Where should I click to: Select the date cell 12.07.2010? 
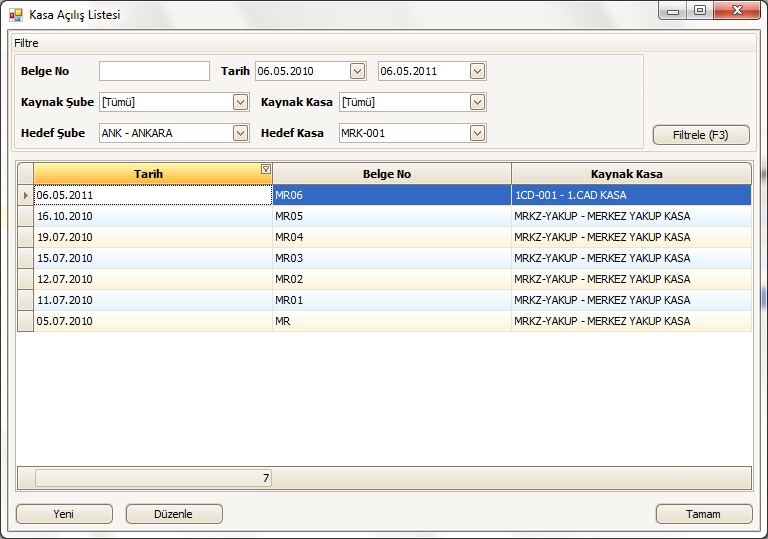(153, 279)
